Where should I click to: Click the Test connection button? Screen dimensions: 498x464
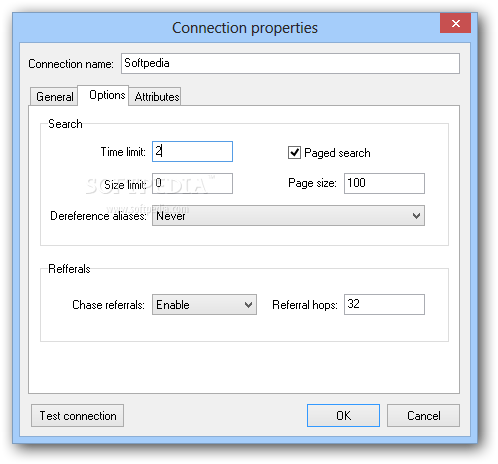point(77,416)
